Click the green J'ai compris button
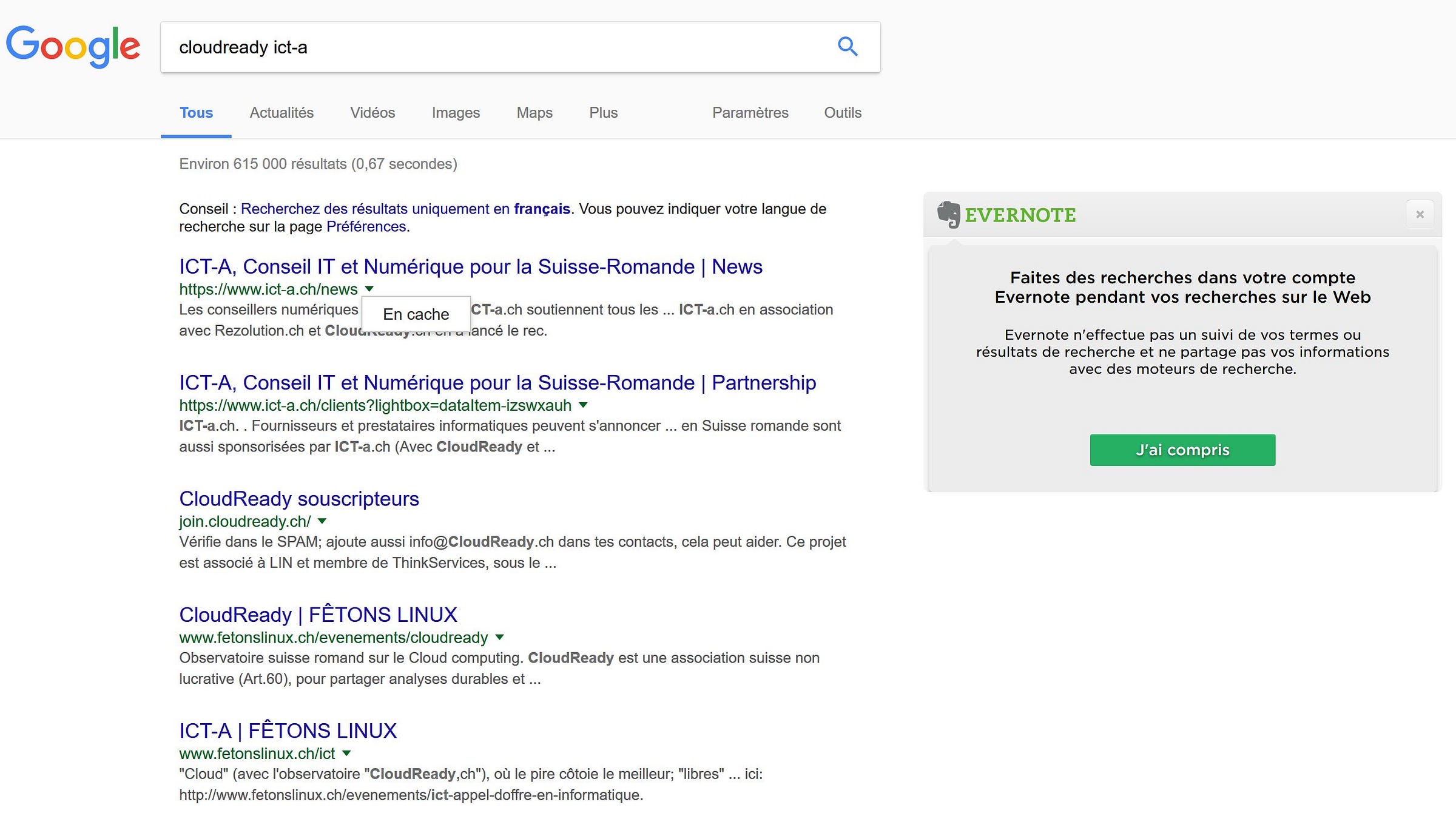This screenshot has height=813, width=1456. pos(1182,450)
